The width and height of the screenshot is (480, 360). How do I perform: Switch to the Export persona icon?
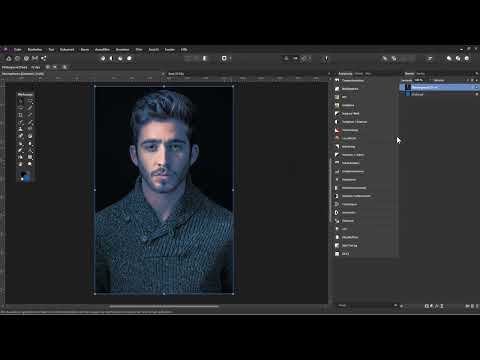click(x=44, y=59)
